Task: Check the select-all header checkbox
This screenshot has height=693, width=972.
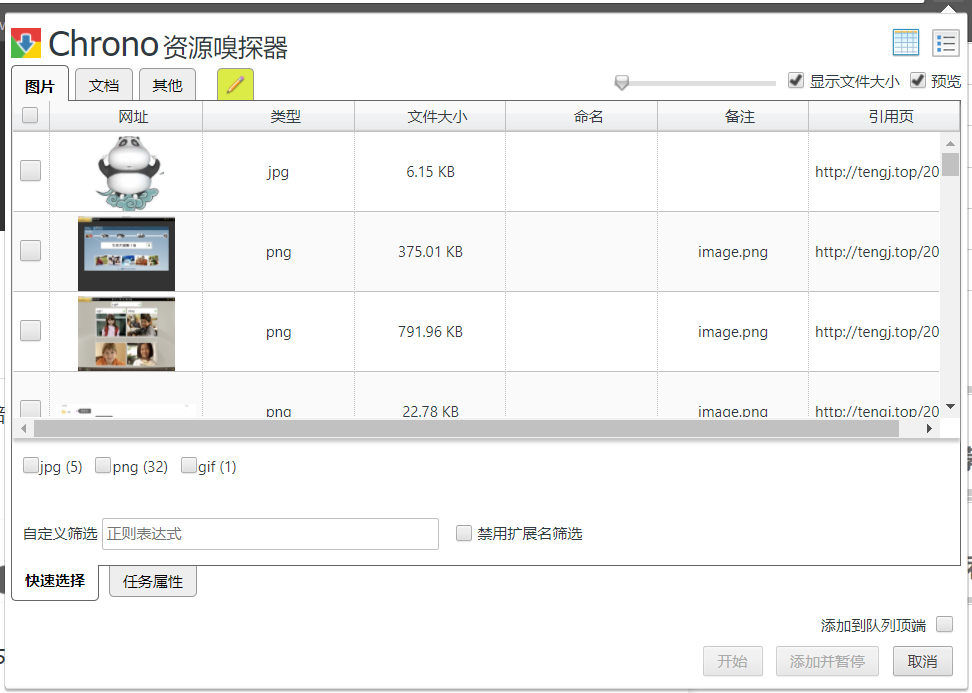Action: point(30,115)
